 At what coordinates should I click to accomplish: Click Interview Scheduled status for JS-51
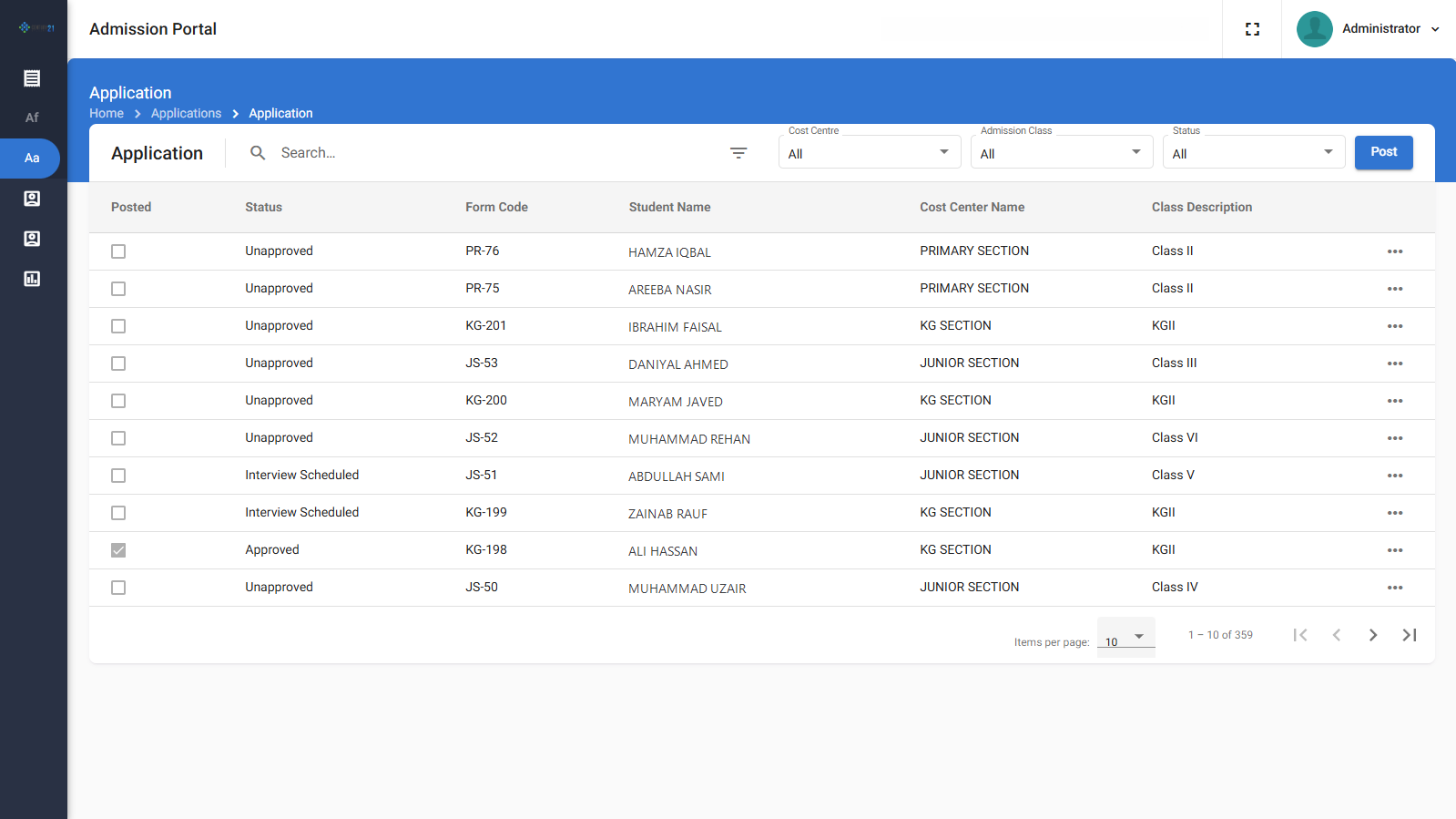(x=302, y=475)
